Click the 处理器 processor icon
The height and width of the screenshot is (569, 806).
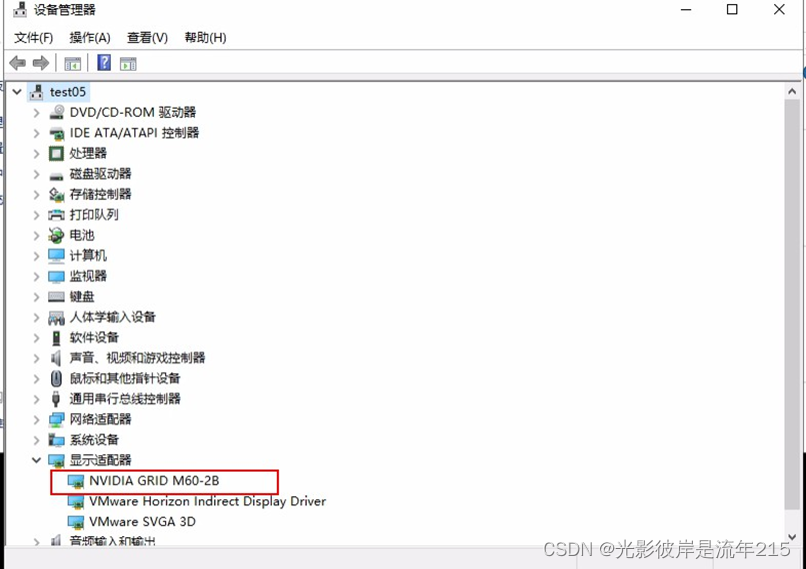(x=56, y=153)
